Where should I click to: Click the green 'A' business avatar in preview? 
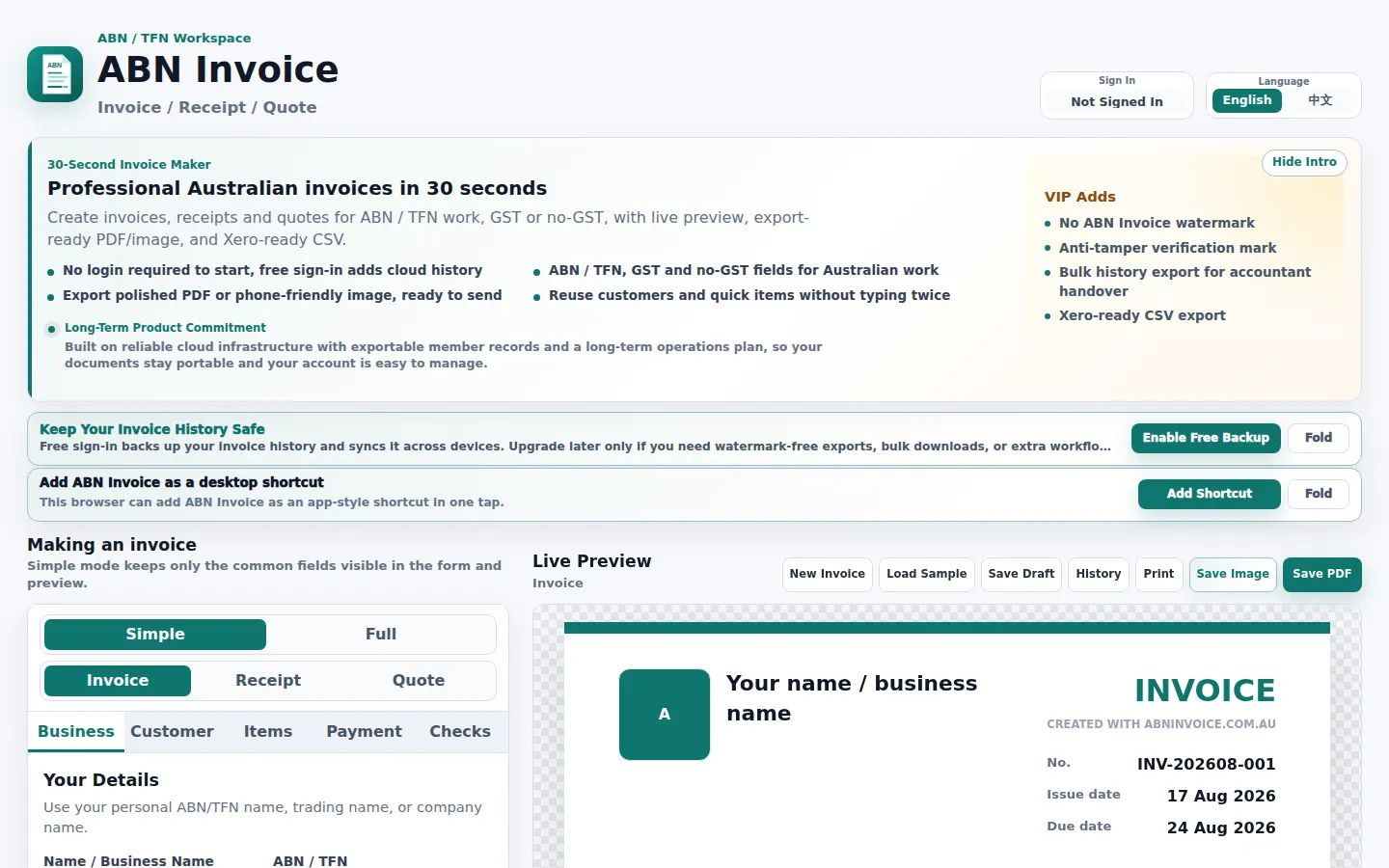coord(665,715)
